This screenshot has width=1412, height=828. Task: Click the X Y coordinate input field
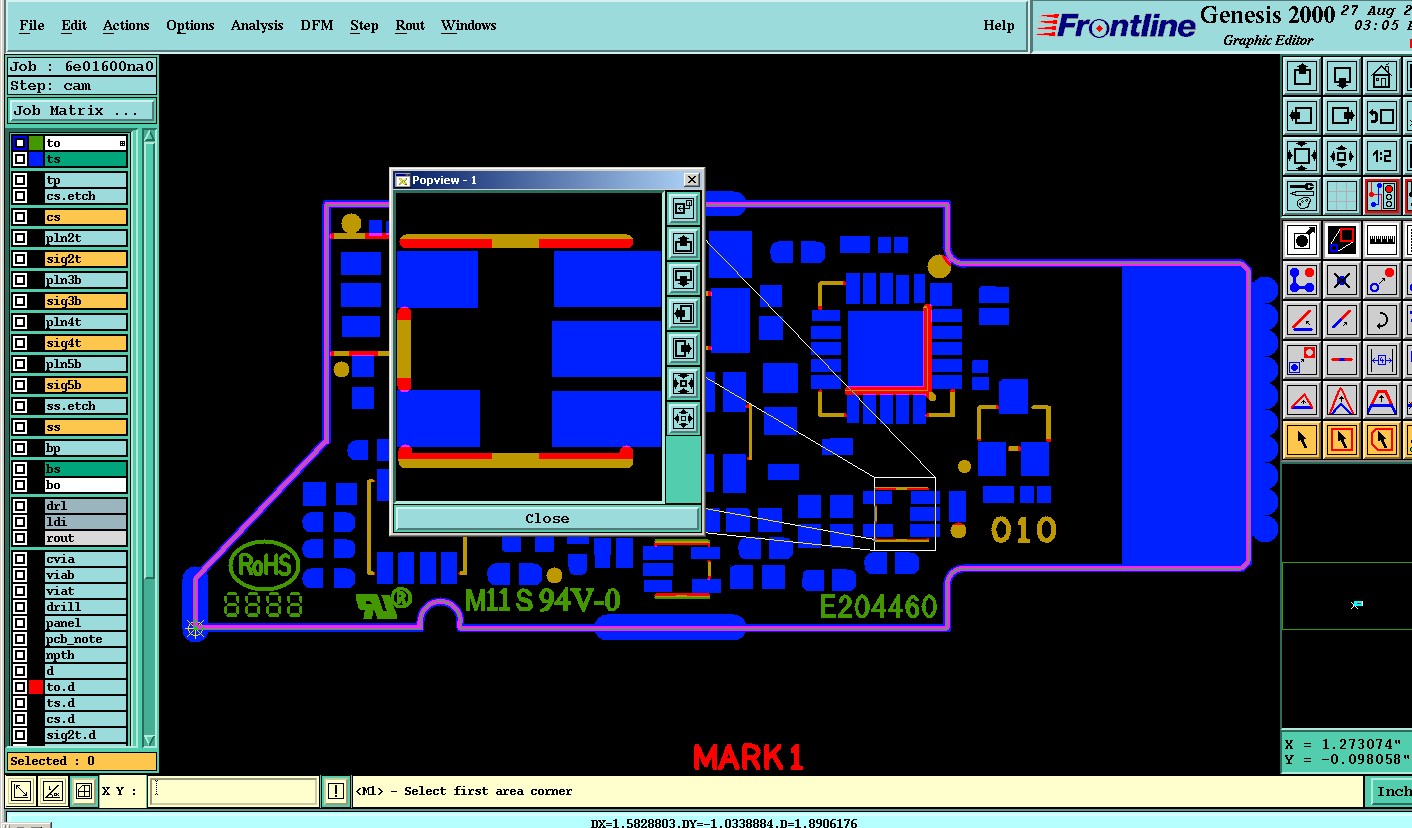(234, 791)
